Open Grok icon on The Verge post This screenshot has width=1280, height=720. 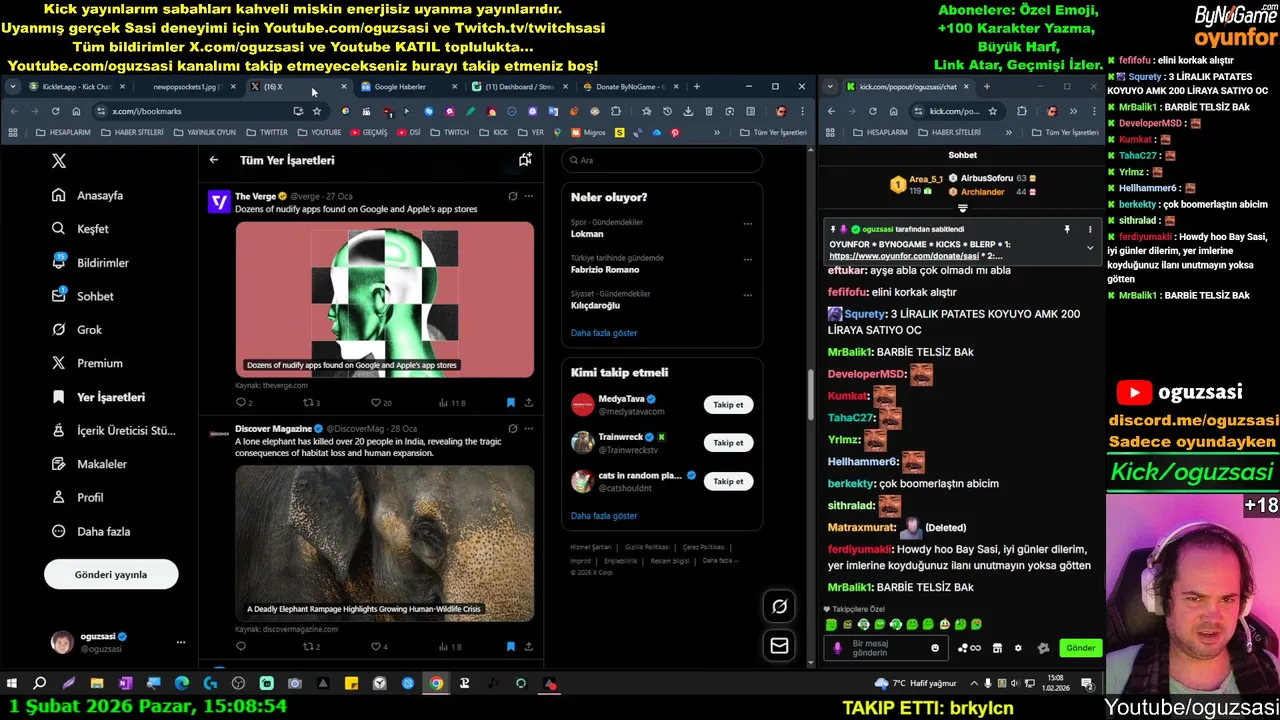point(513,196)
